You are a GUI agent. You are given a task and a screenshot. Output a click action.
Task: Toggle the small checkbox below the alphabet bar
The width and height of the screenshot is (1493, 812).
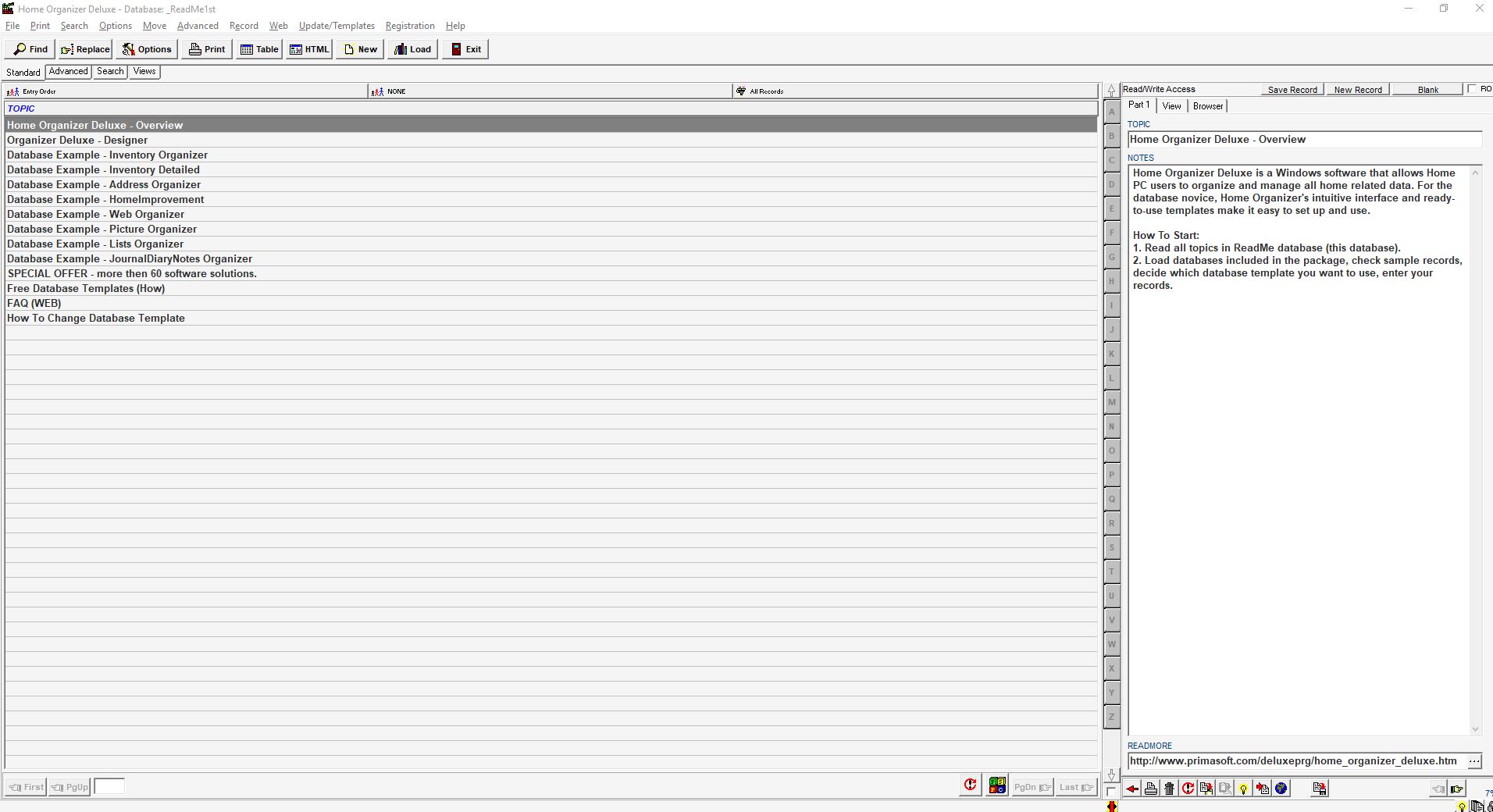[x=1111, y=792]
